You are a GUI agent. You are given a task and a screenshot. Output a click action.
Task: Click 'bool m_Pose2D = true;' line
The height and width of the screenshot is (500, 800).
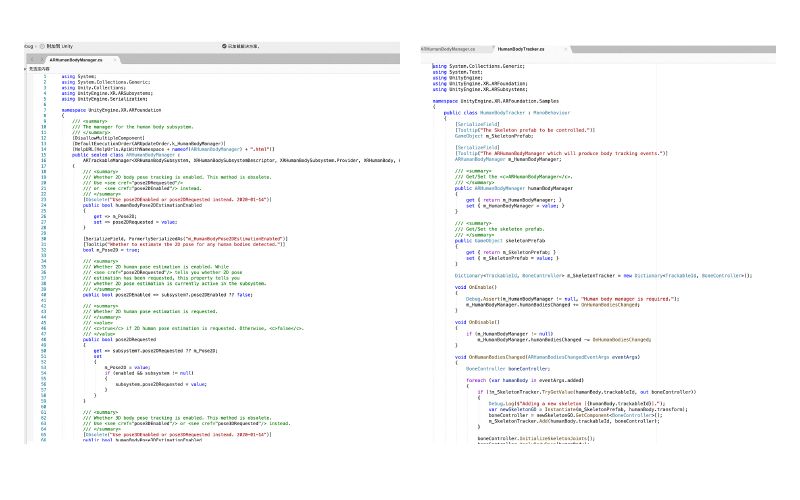click(x=111, y=250)
